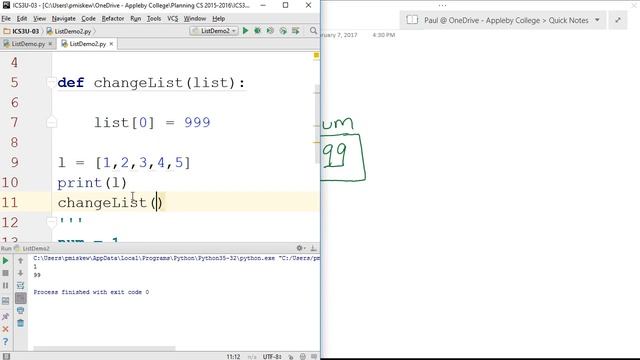
Task: Open Run panel settings gear
Action: coord(300,248)
